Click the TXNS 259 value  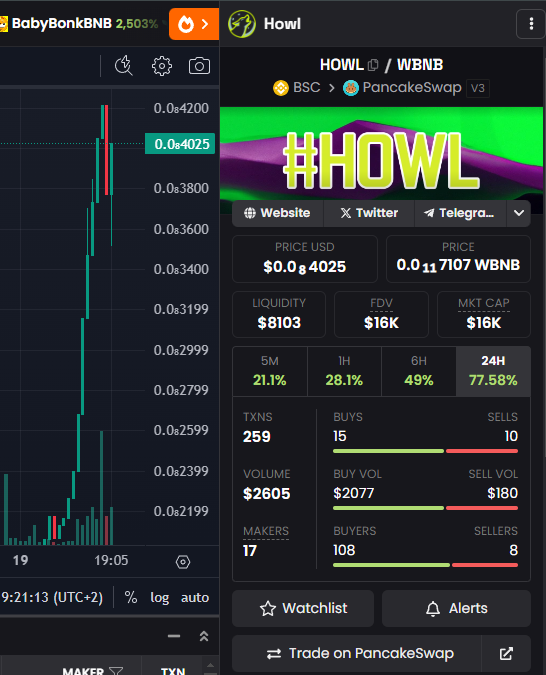[x=257, y=437]
